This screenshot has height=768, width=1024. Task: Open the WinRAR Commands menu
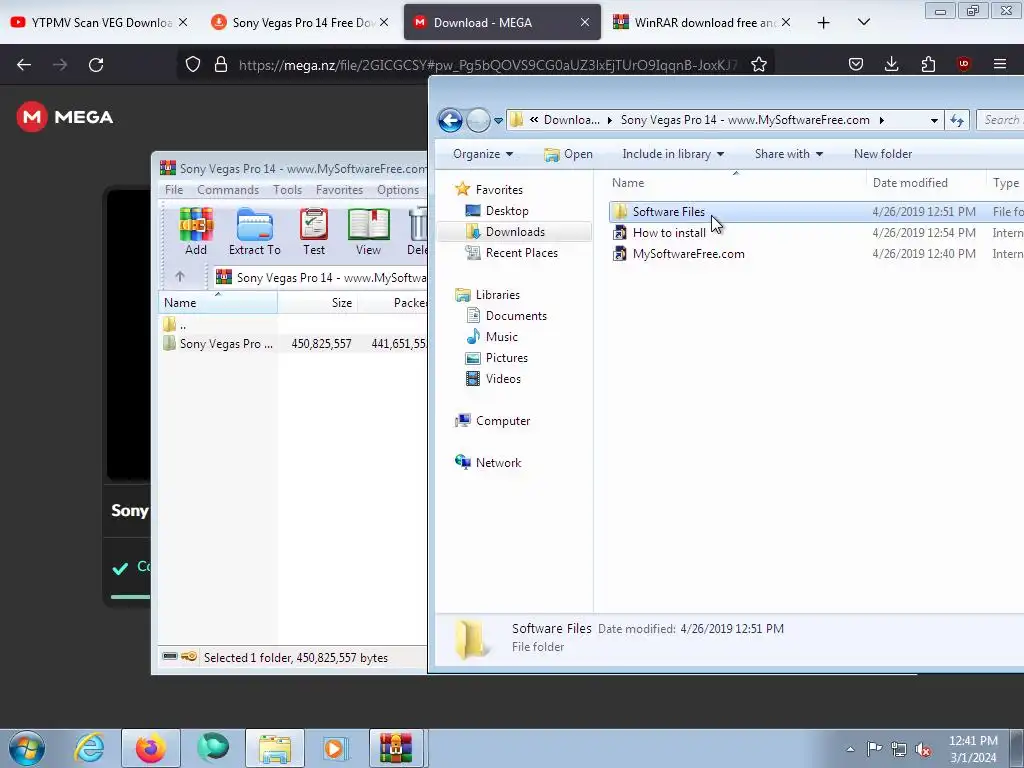[x=228, y=190]
